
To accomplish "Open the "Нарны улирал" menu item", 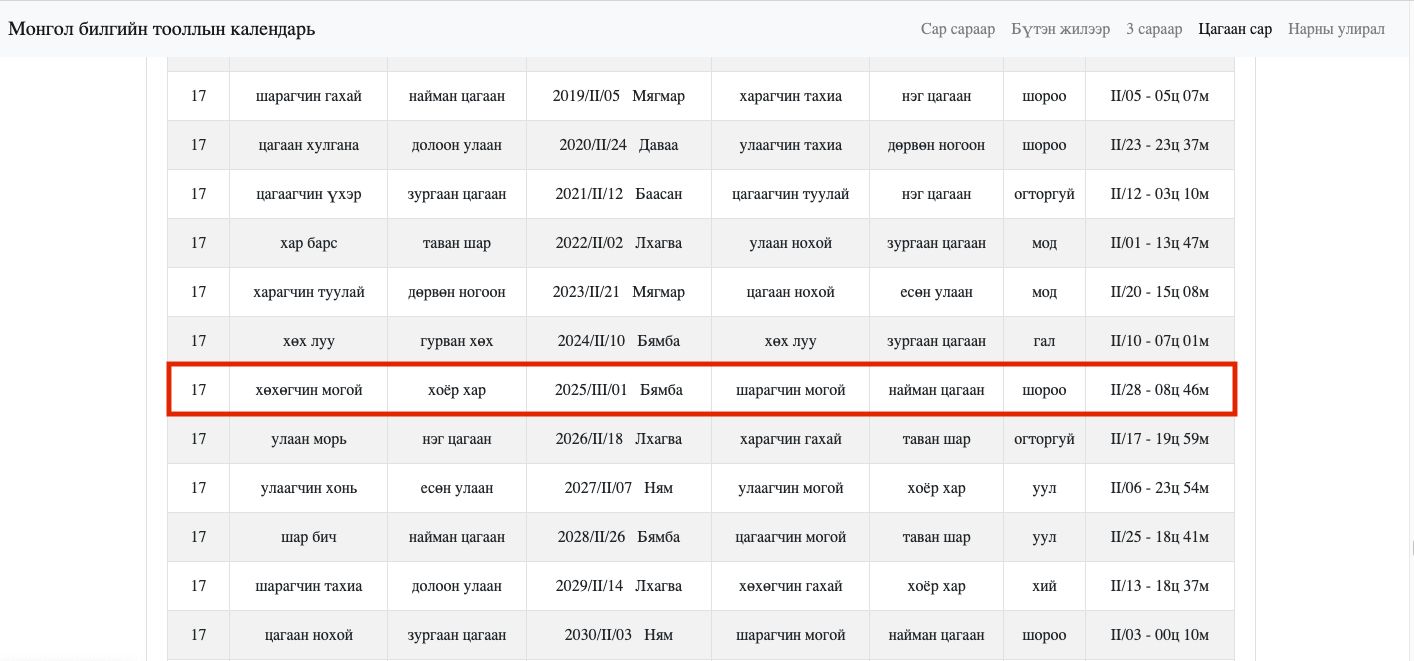I will click(1336, 29).
